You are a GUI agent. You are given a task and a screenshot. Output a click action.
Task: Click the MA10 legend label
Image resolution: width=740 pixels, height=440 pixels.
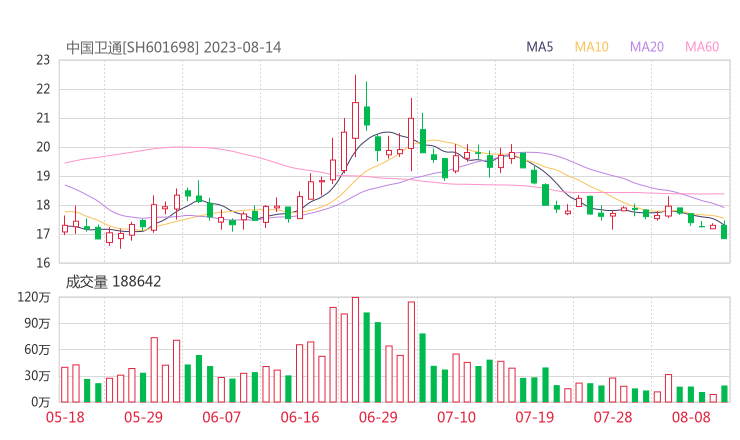(591, 47)
